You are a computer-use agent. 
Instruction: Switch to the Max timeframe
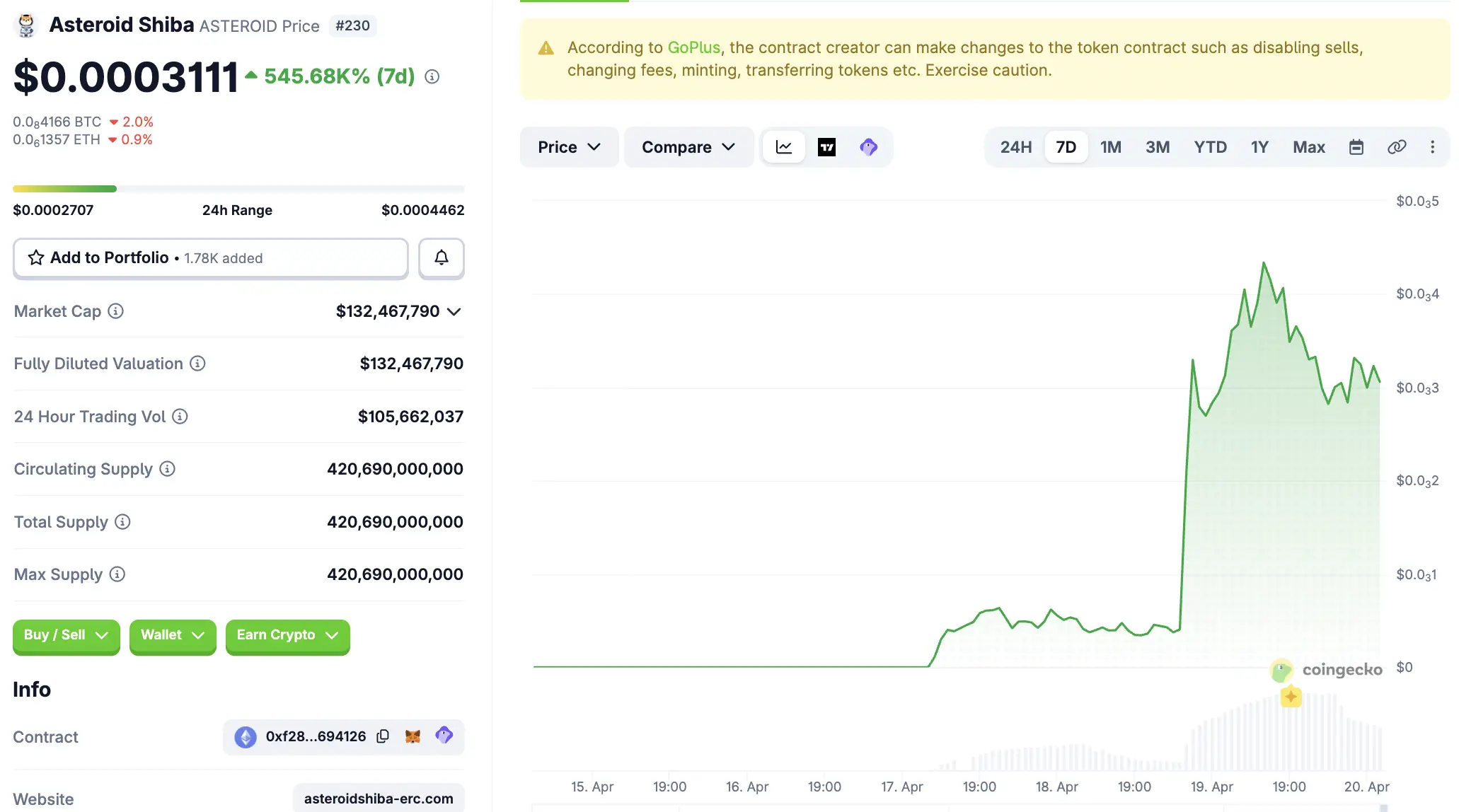1308,146
